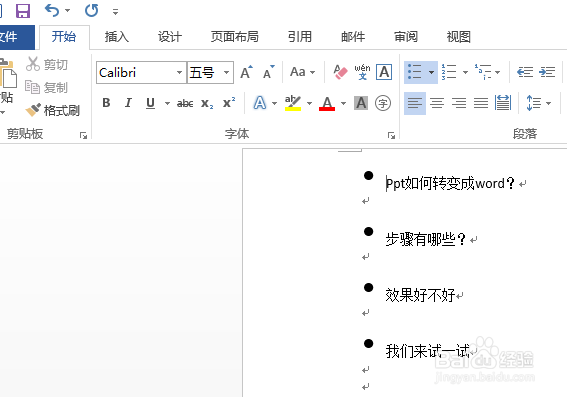
Task: Click the Decrease Indent icon
Action: (x=525, y=72)
